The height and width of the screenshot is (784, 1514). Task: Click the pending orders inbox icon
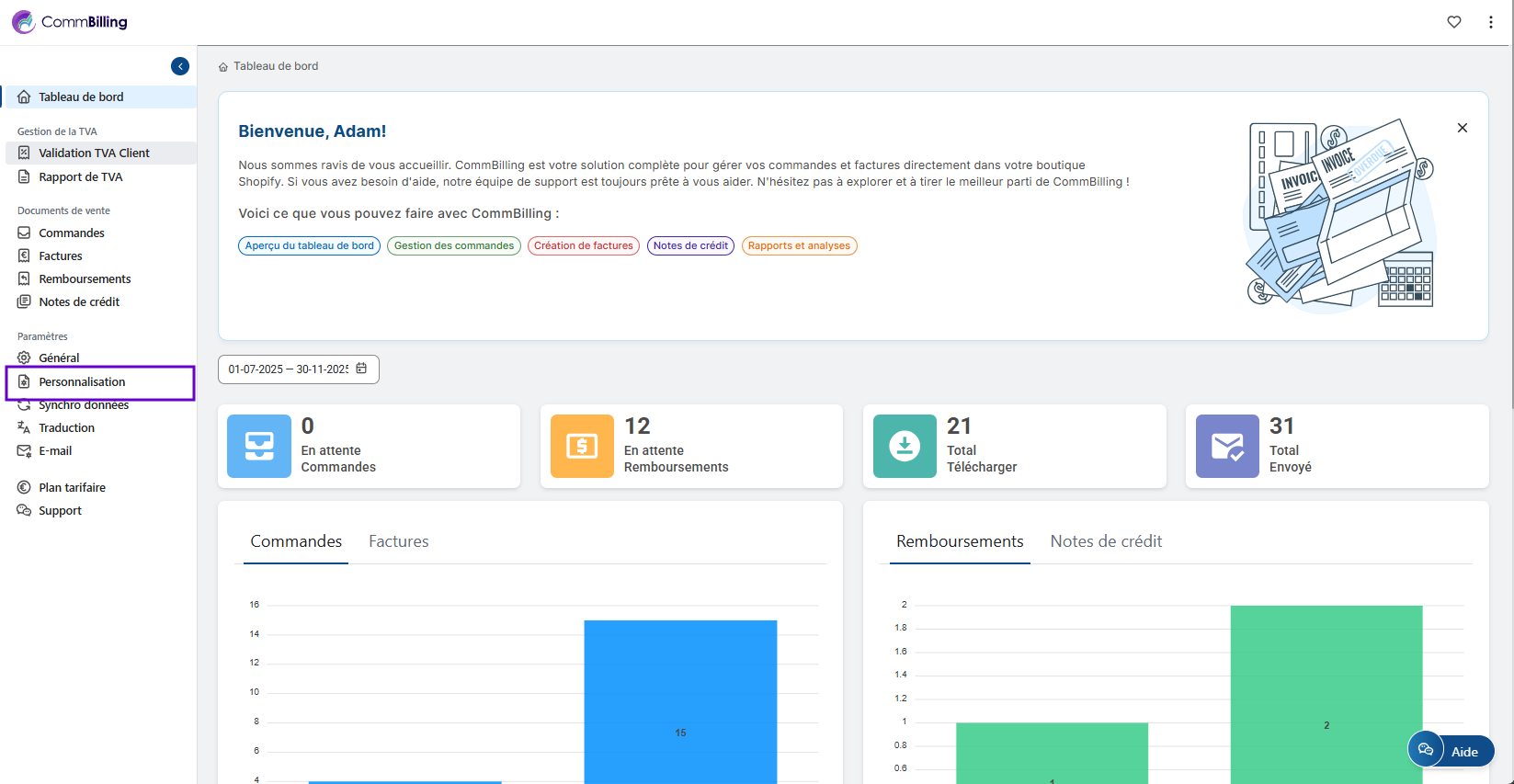pos(259,446)
